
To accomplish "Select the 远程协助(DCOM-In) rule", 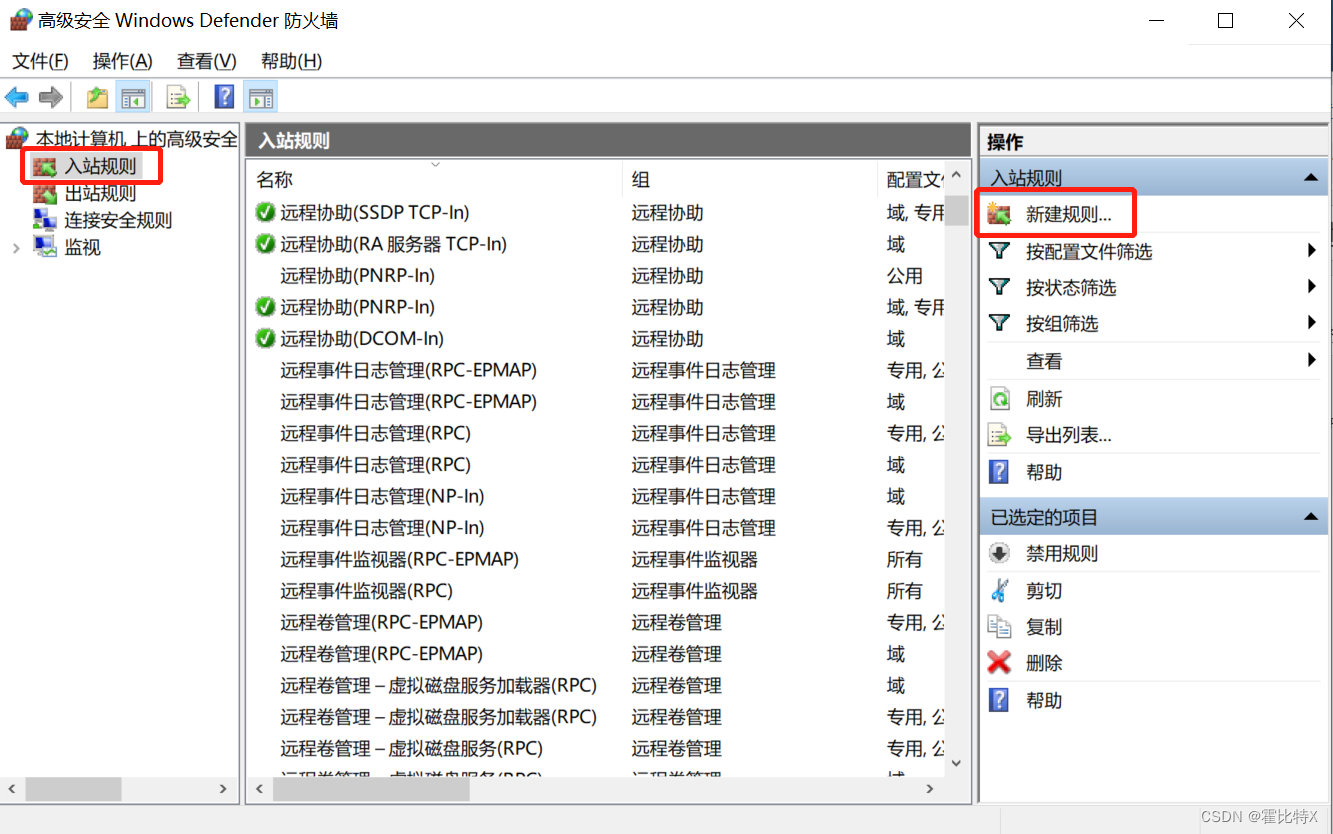I will click(362, 339).
